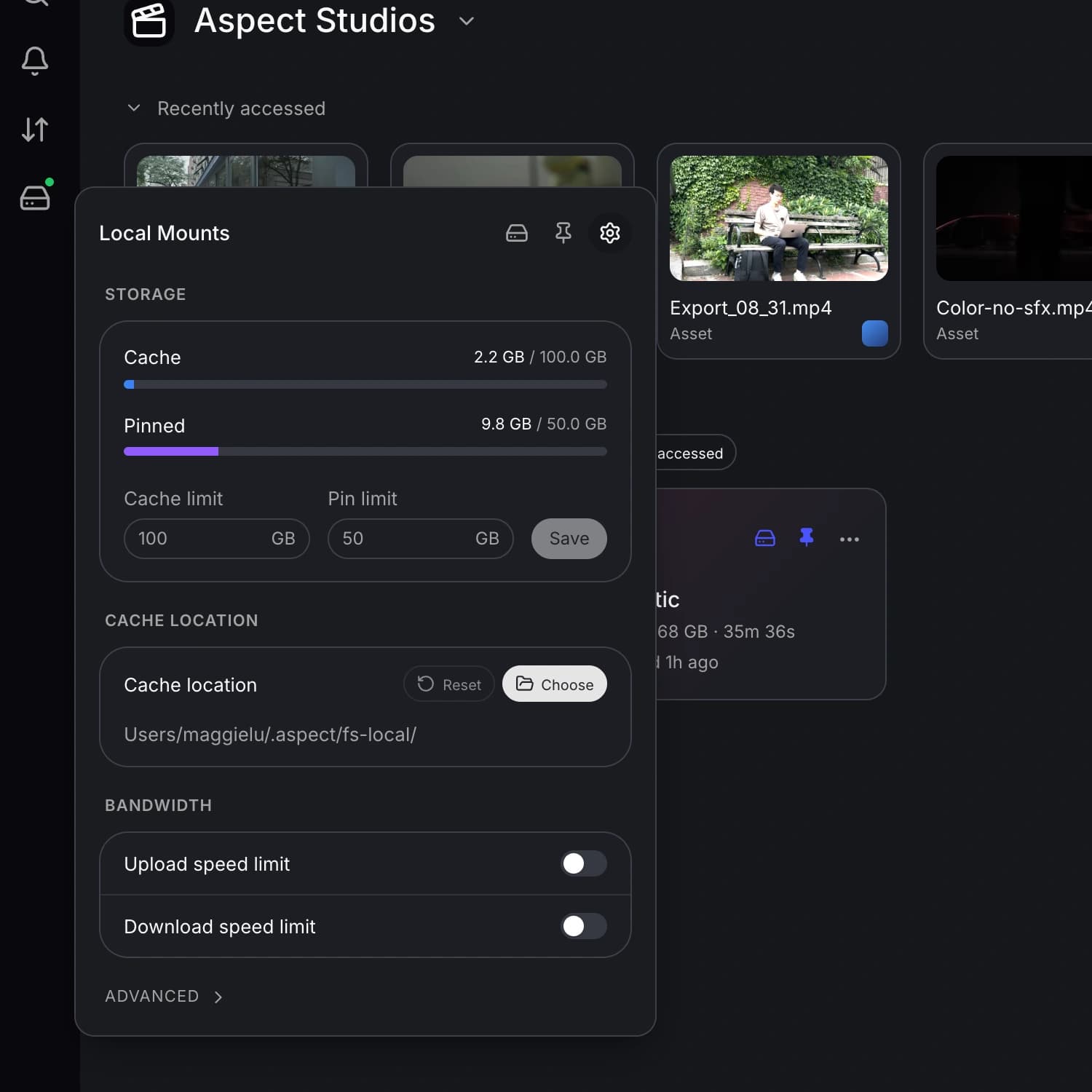Click the Color-no-sfx.mp4 file name
Image resolution: width=1092 pixels, height=1092 pixels.
1014,308
